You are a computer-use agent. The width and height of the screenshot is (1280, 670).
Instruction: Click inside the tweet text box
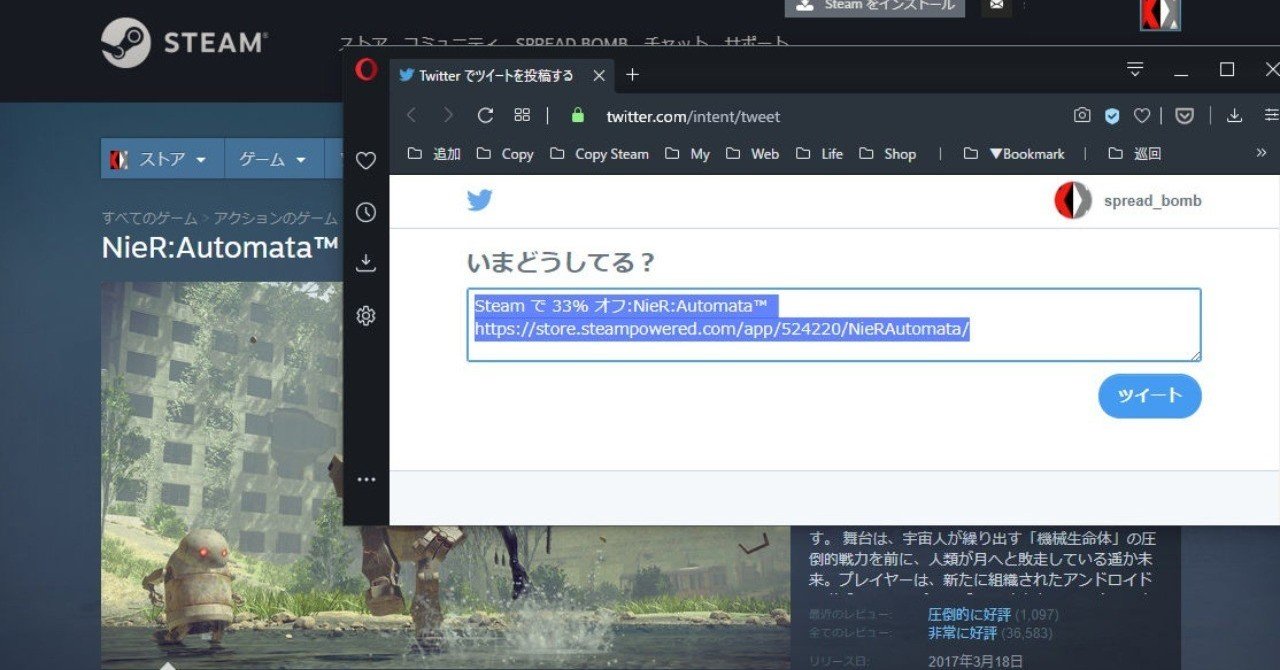tap(834, 325)
